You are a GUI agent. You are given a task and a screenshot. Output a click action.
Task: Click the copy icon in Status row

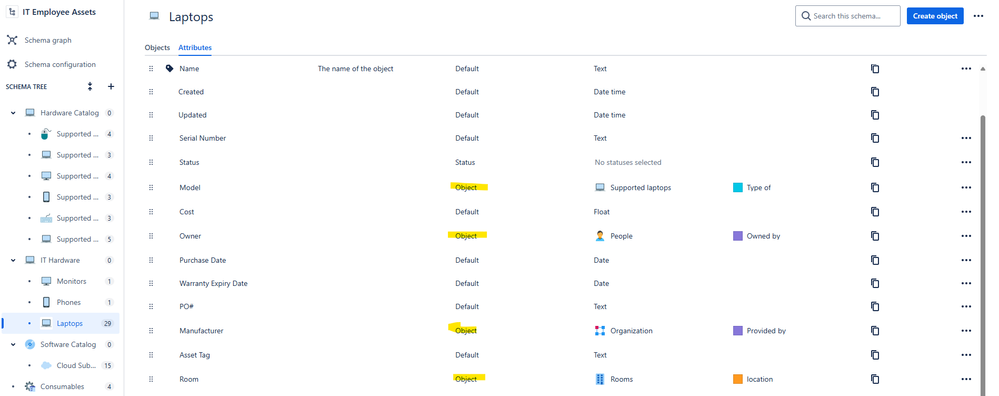[x=875, y=162]
